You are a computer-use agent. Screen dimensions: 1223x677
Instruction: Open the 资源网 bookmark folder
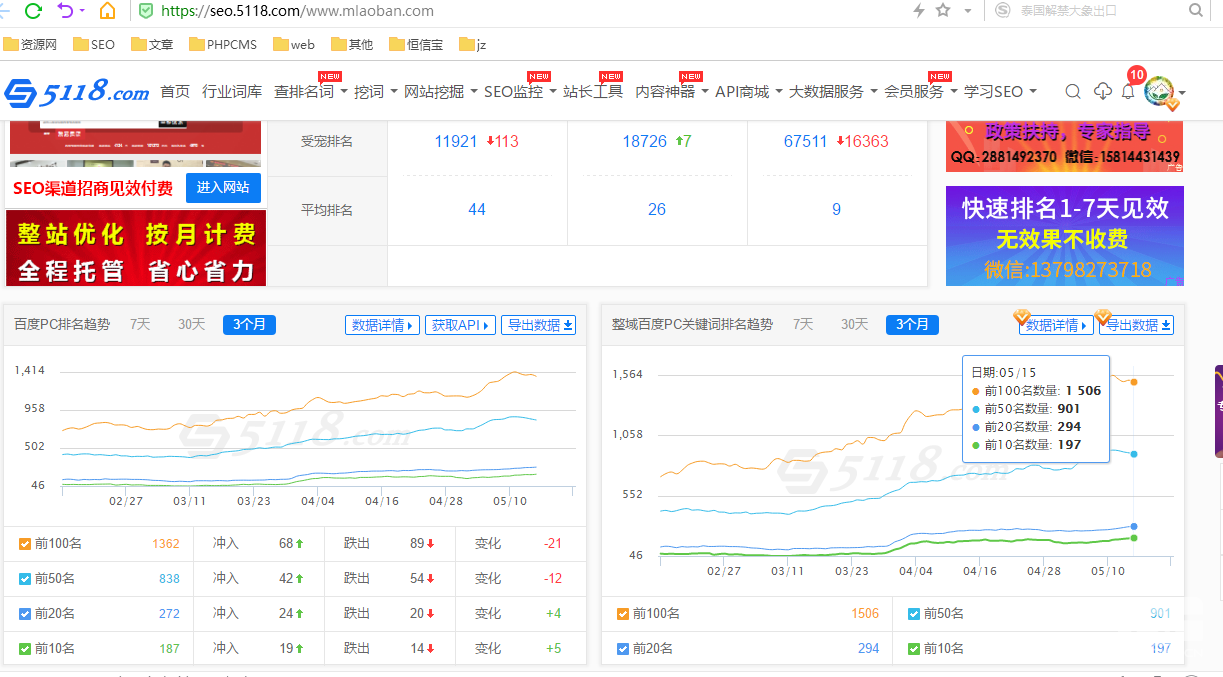(x=30, y=44)
